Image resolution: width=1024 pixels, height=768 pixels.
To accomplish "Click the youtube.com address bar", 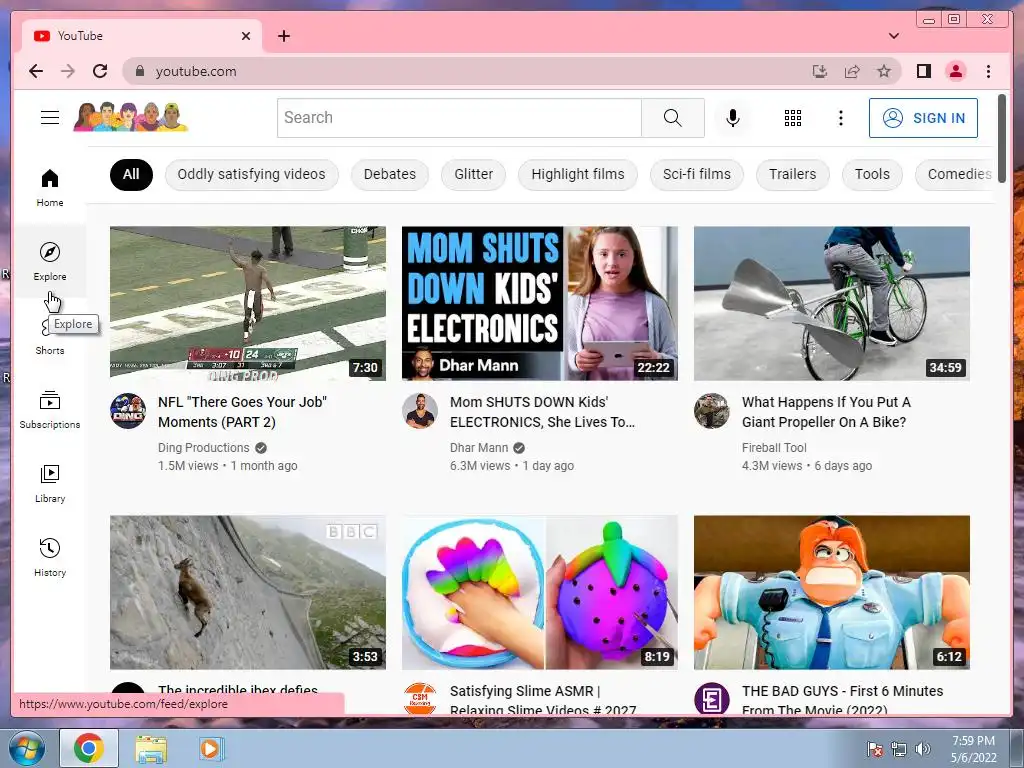I will point(470,71).
